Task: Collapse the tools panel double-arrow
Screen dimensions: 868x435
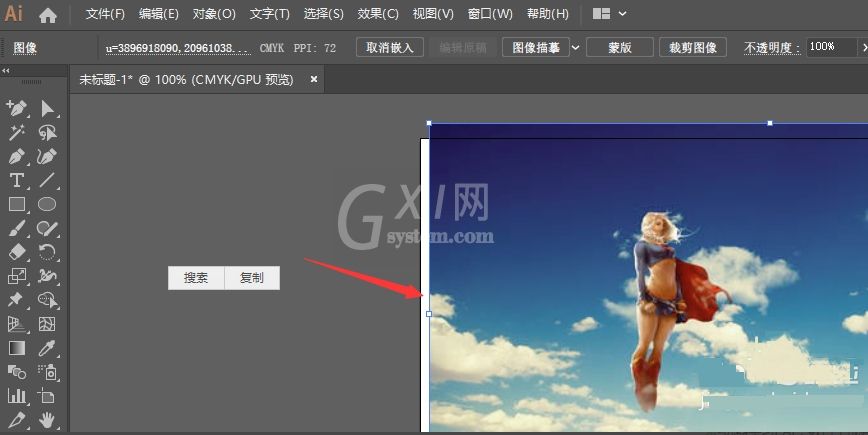Action: [6, 71]
